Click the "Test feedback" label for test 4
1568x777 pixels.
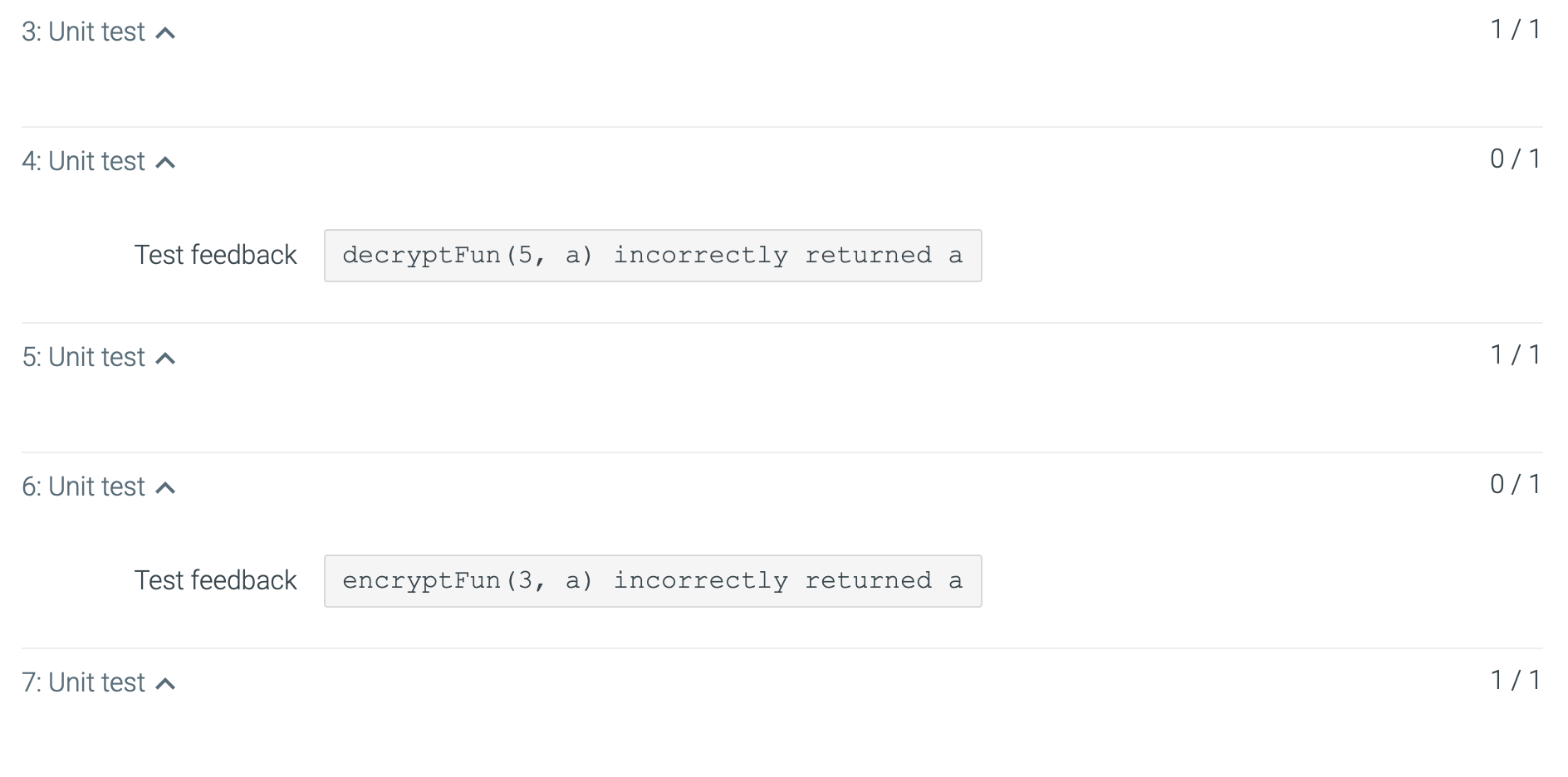[216, 255]
